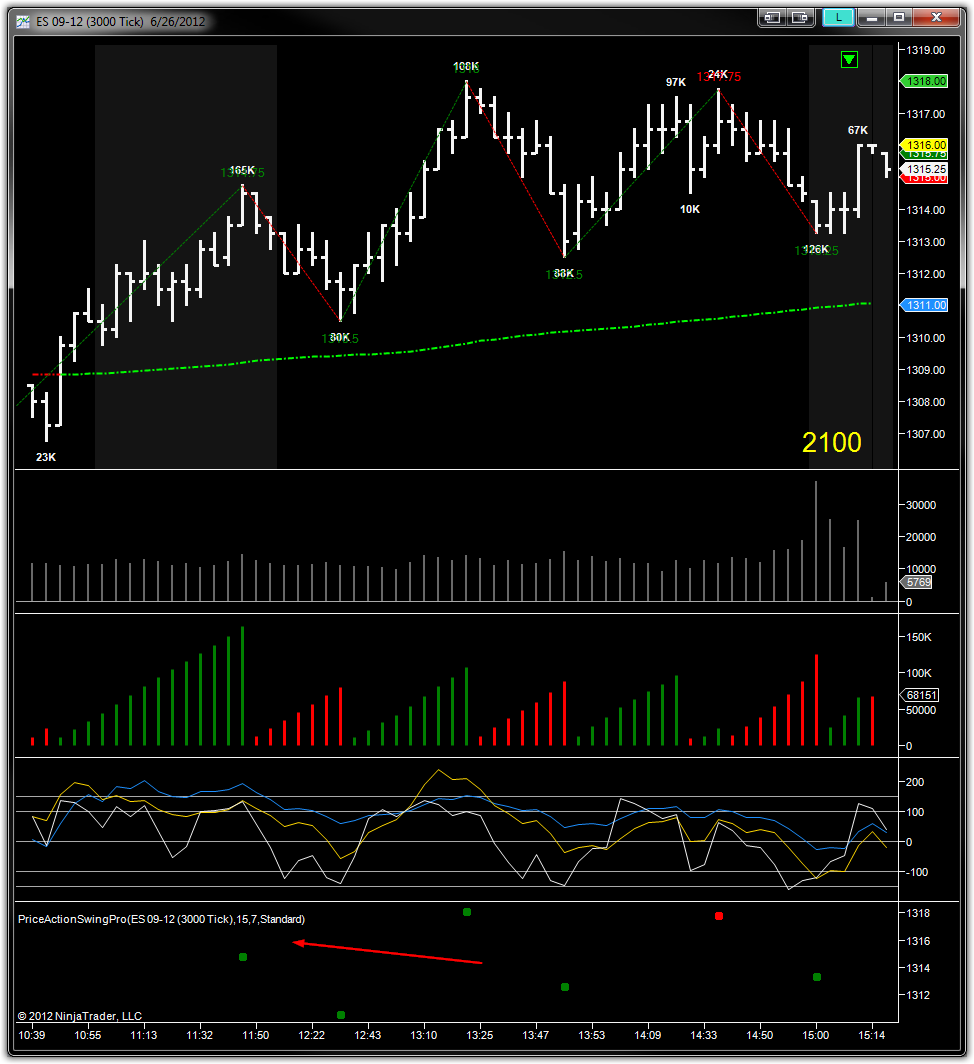Close the ES 09-12 chart window
974x1064 pixels.
936,18
